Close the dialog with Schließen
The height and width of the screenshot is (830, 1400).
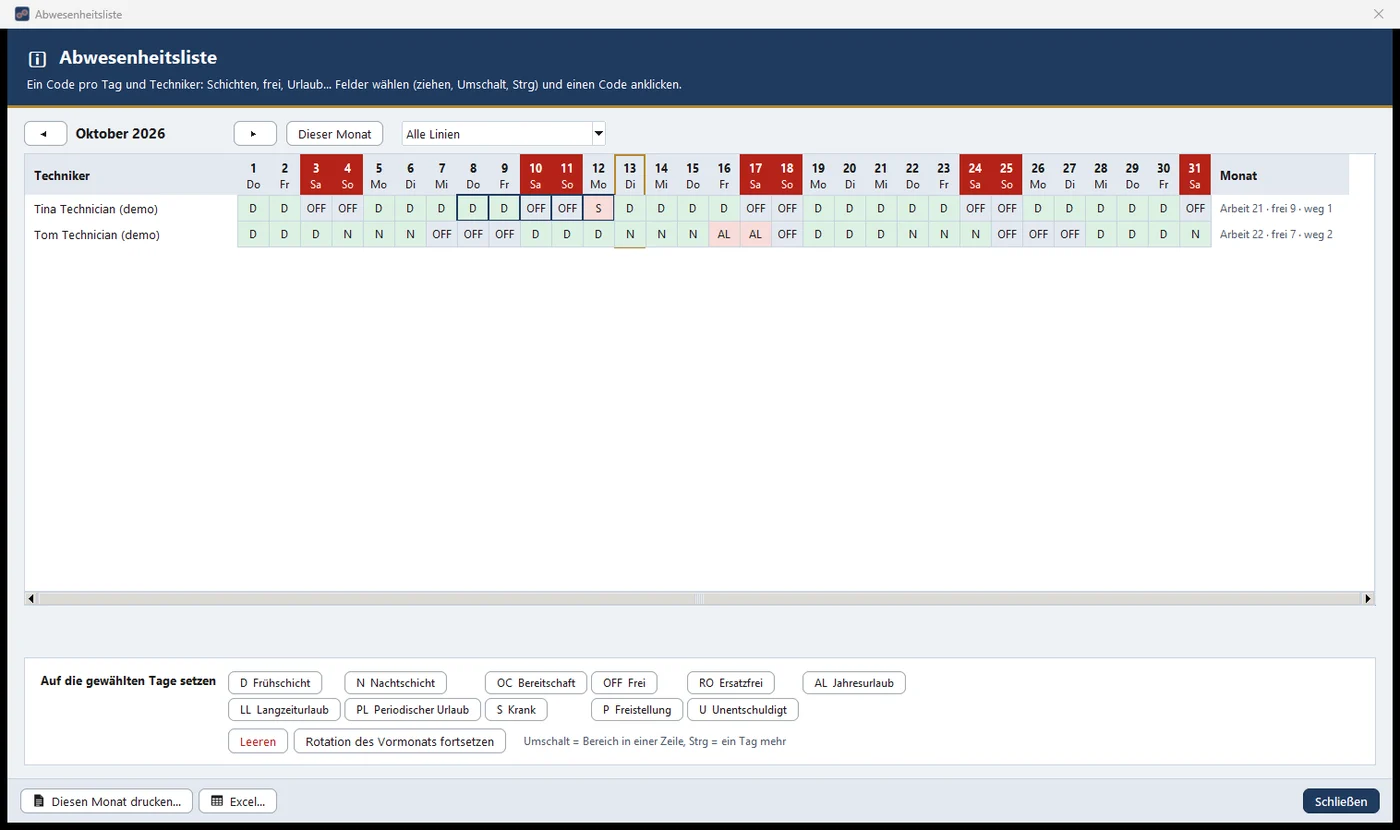click(1341, 801)
